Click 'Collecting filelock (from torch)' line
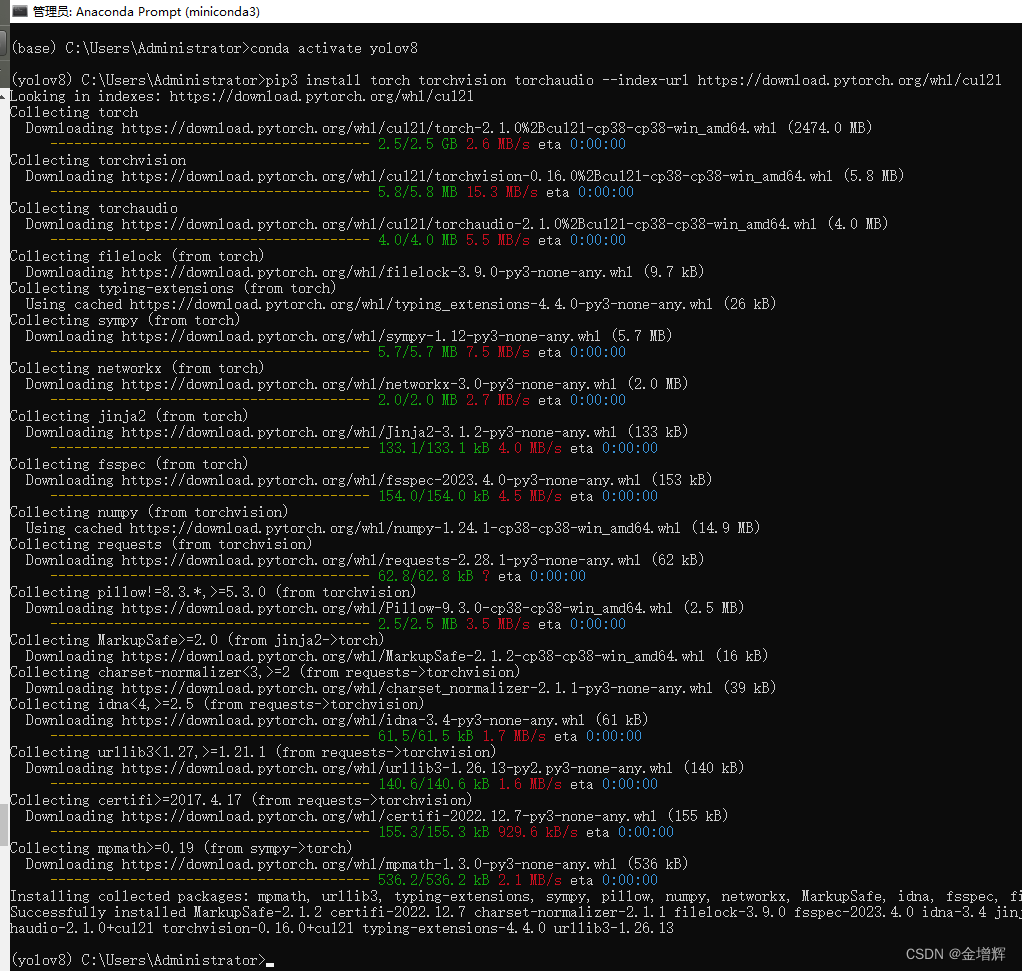Image resolution: width=1022 pixels, height=971 pixels. click(137, 256)
